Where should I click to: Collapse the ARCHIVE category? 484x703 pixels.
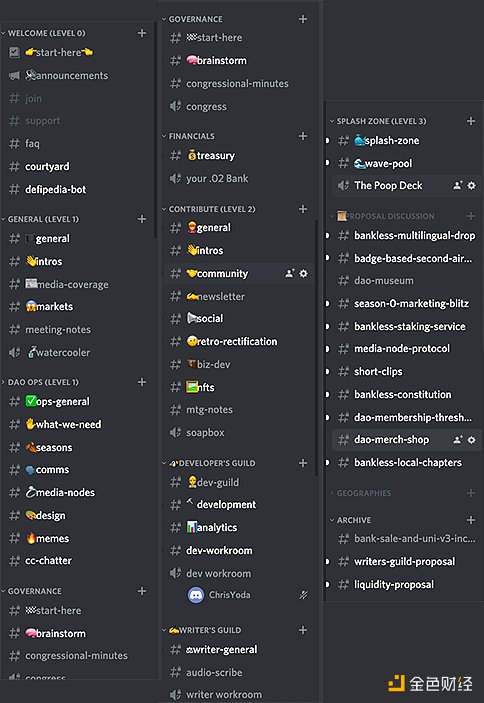(x=350, y=520)
